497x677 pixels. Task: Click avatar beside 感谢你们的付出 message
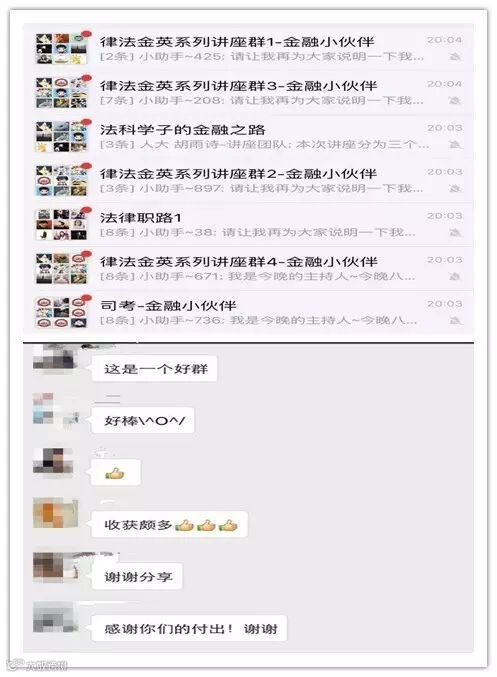[x=56, y=618]
